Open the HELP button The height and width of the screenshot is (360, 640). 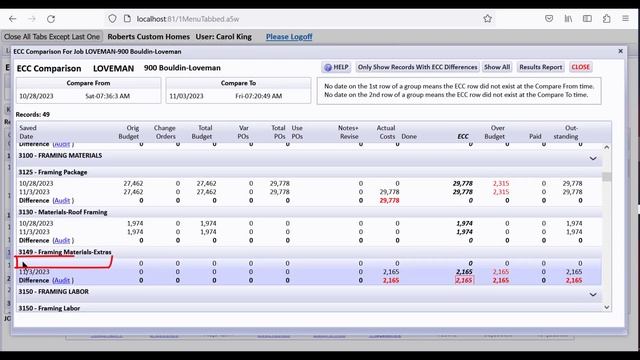tap(336, 67)
